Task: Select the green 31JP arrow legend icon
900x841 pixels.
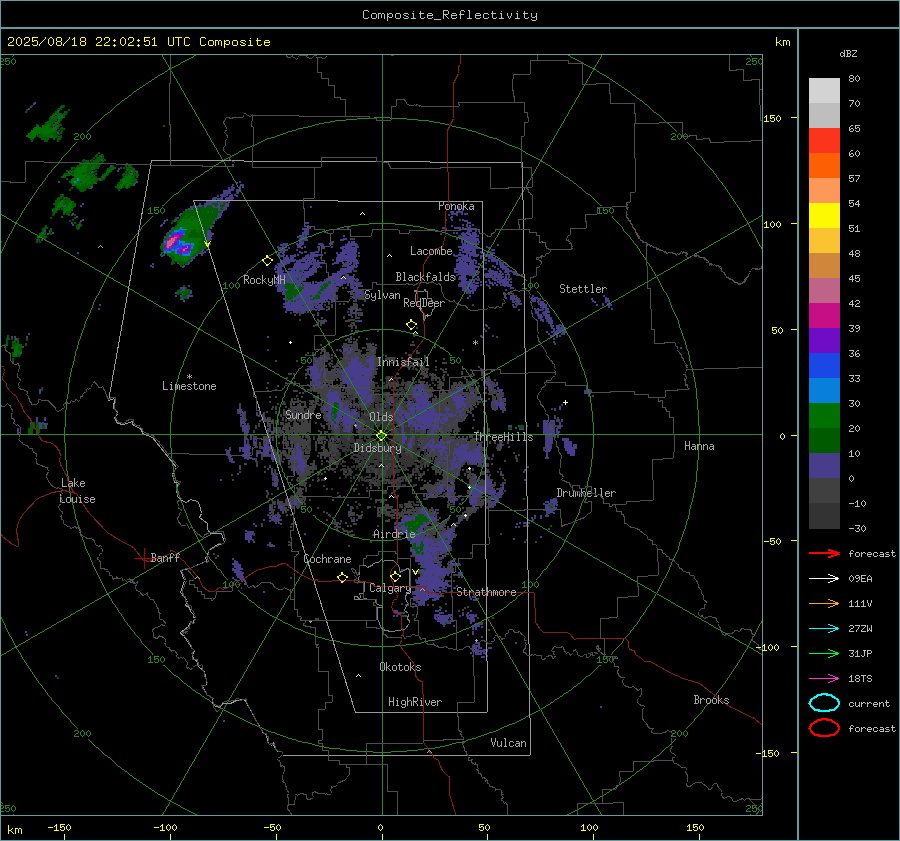Action: click(x=824, y=653)
